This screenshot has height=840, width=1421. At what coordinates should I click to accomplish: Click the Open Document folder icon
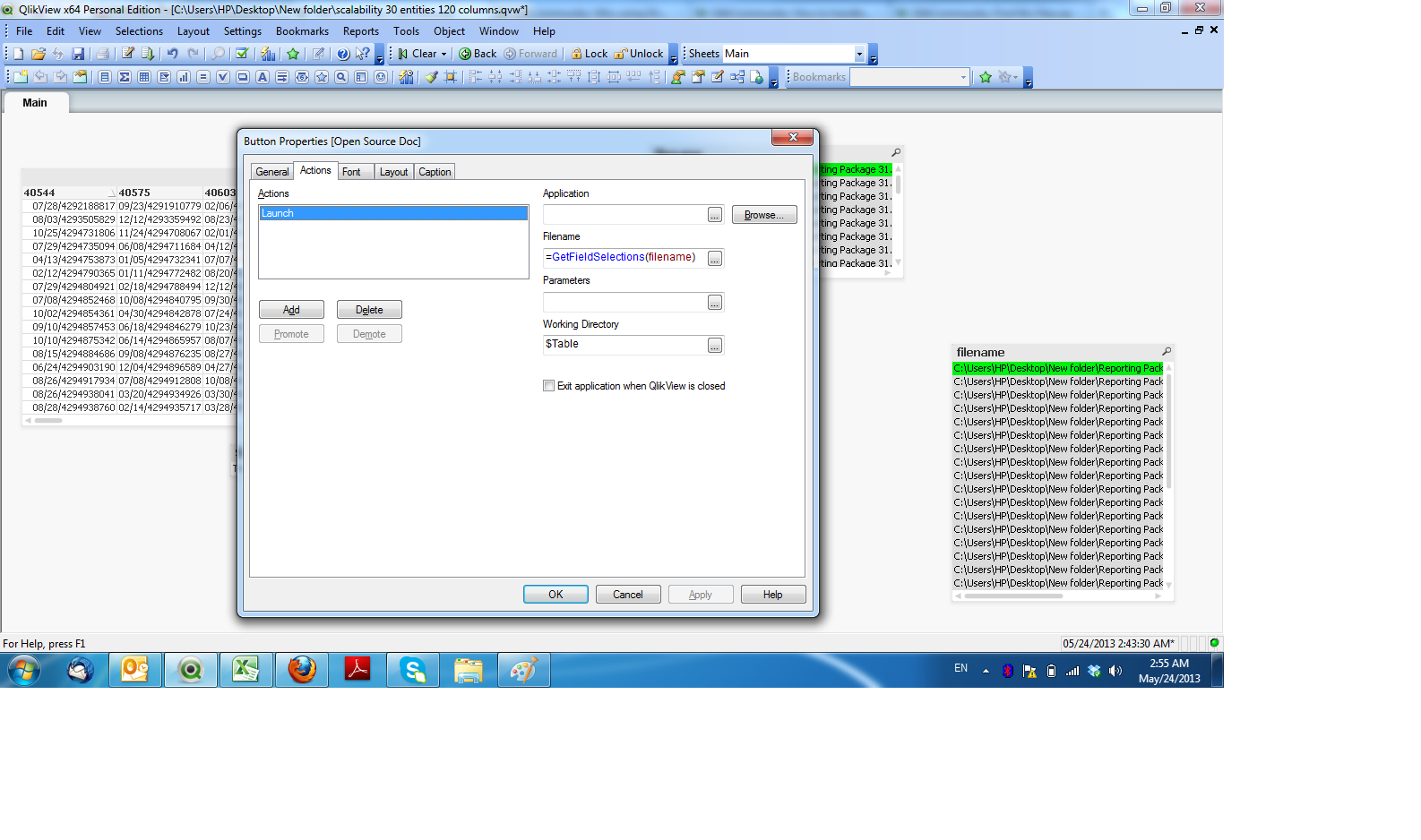click(38, 54)
